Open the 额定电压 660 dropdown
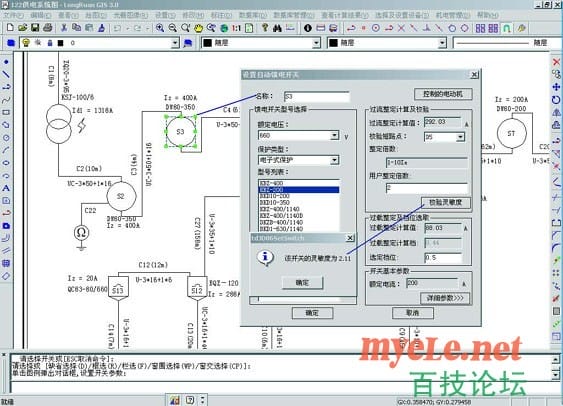 (x=334, y=136)
